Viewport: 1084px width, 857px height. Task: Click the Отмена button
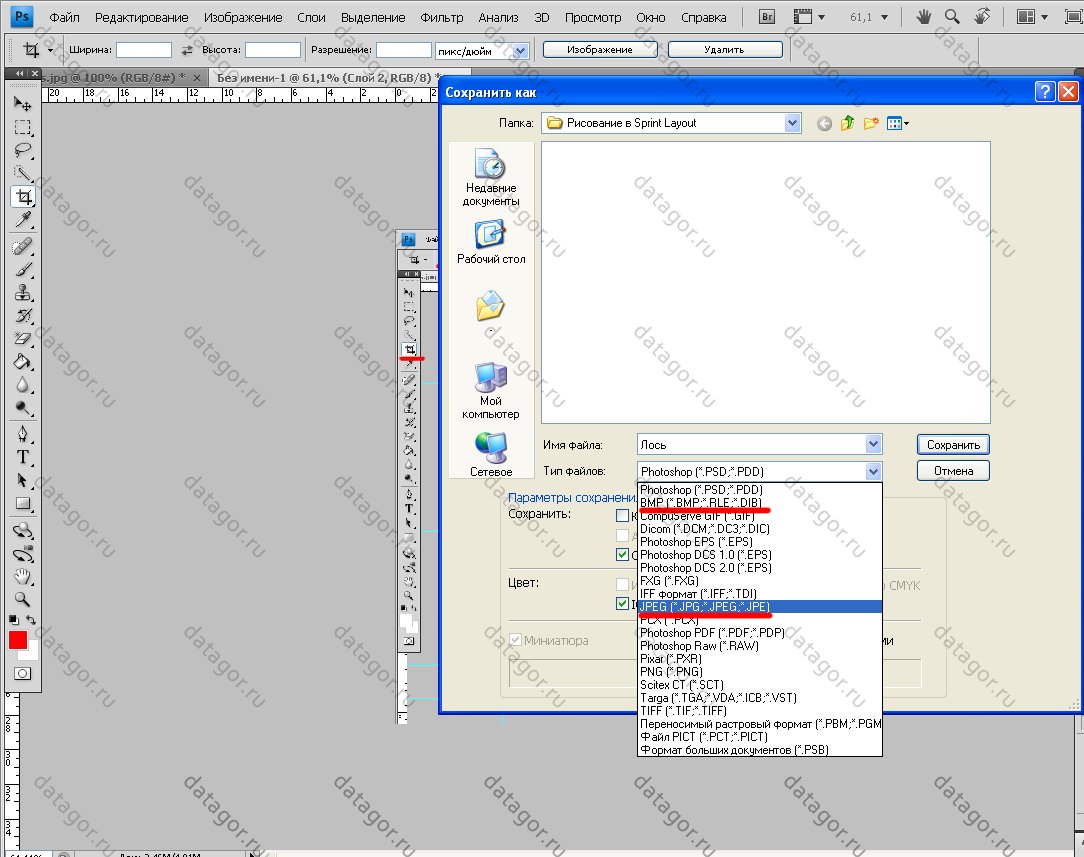[953, 471]
